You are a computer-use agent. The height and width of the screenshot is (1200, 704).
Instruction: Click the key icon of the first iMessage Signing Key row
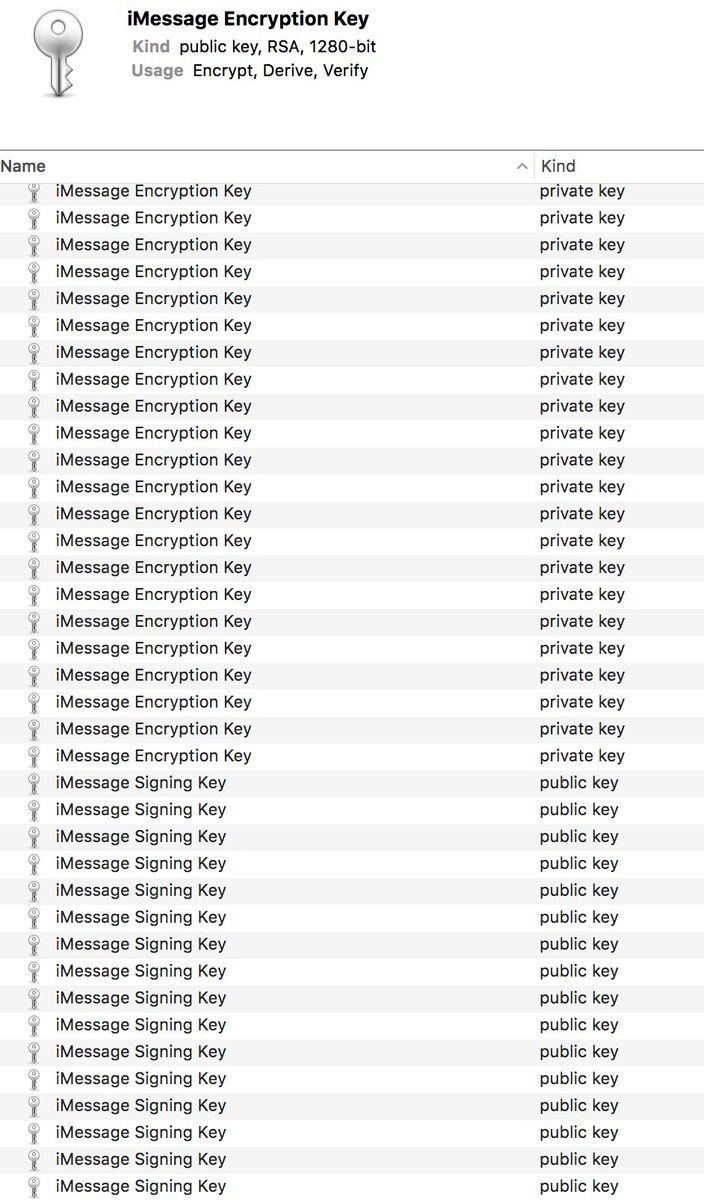pos(34,783)
